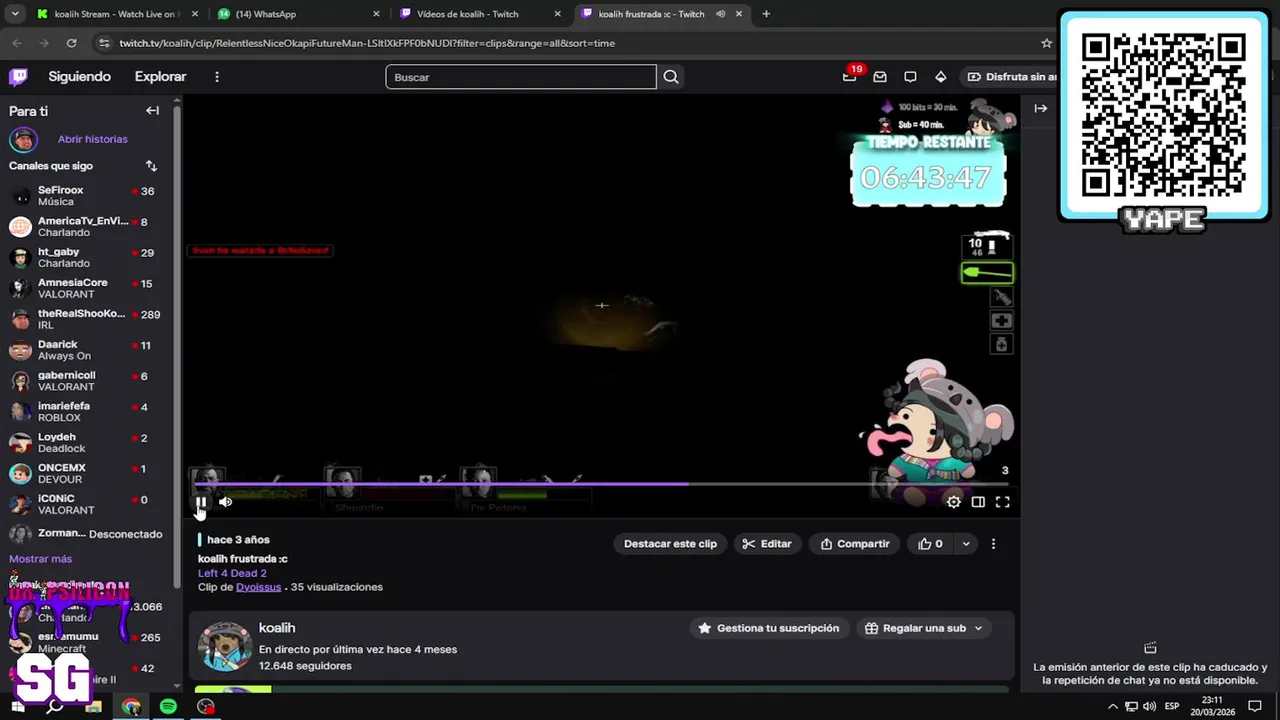Image resolution: width=1280 pixels, height=720 pixels.
Task: Expand Mostrar más followed channels
Action: tap(41, 559)
